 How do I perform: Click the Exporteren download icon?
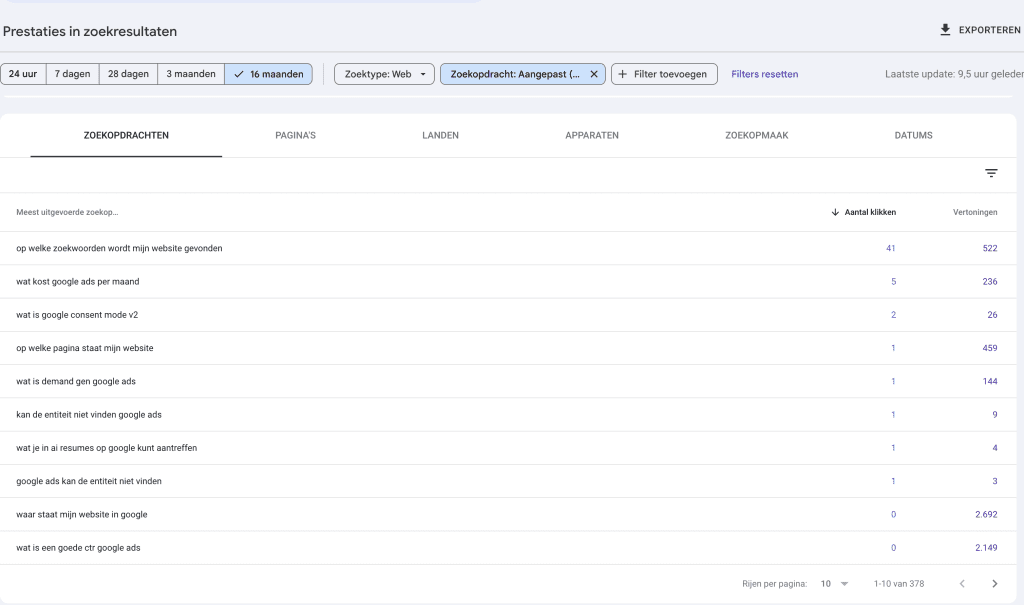click(x=945, y=30)
